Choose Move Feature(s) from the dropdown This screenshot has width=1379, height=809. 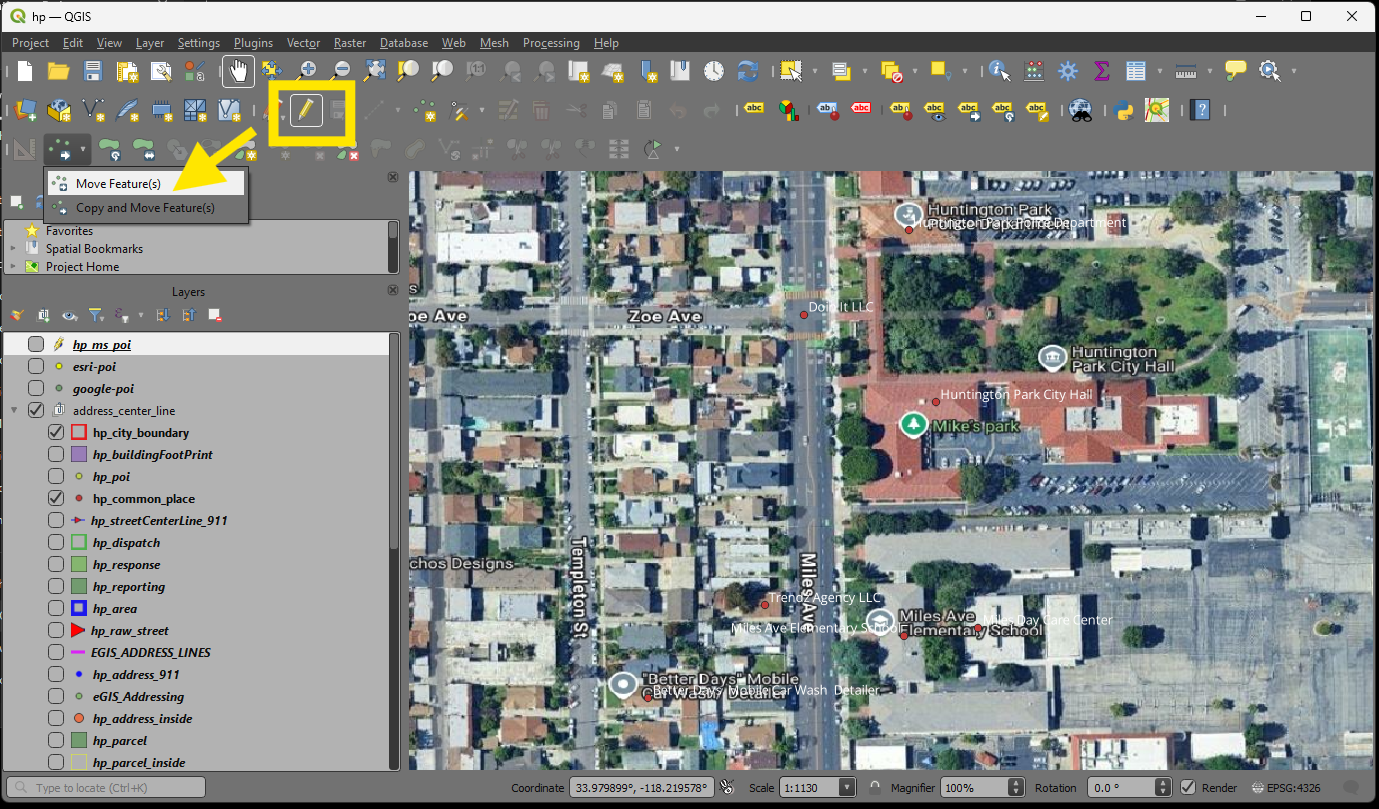(x=146, y=183)
